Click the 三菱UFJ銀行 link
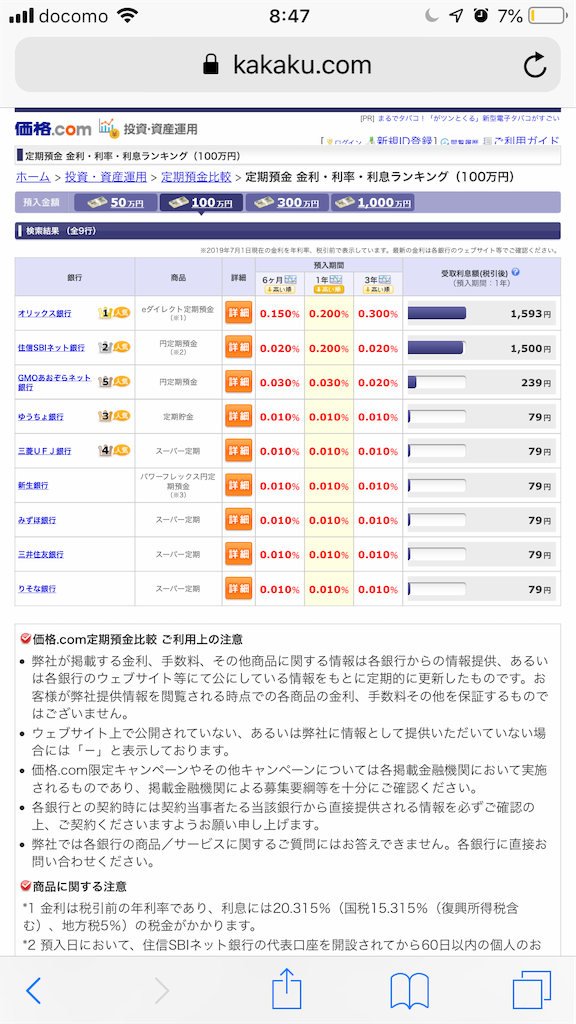Image resolution: width=576 pixels, height=1024 pixels. 44,451
